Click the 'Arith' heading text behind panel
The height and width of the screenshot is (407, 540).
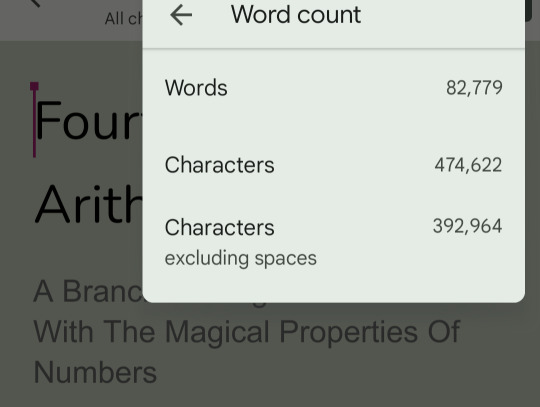coord(89,204)
